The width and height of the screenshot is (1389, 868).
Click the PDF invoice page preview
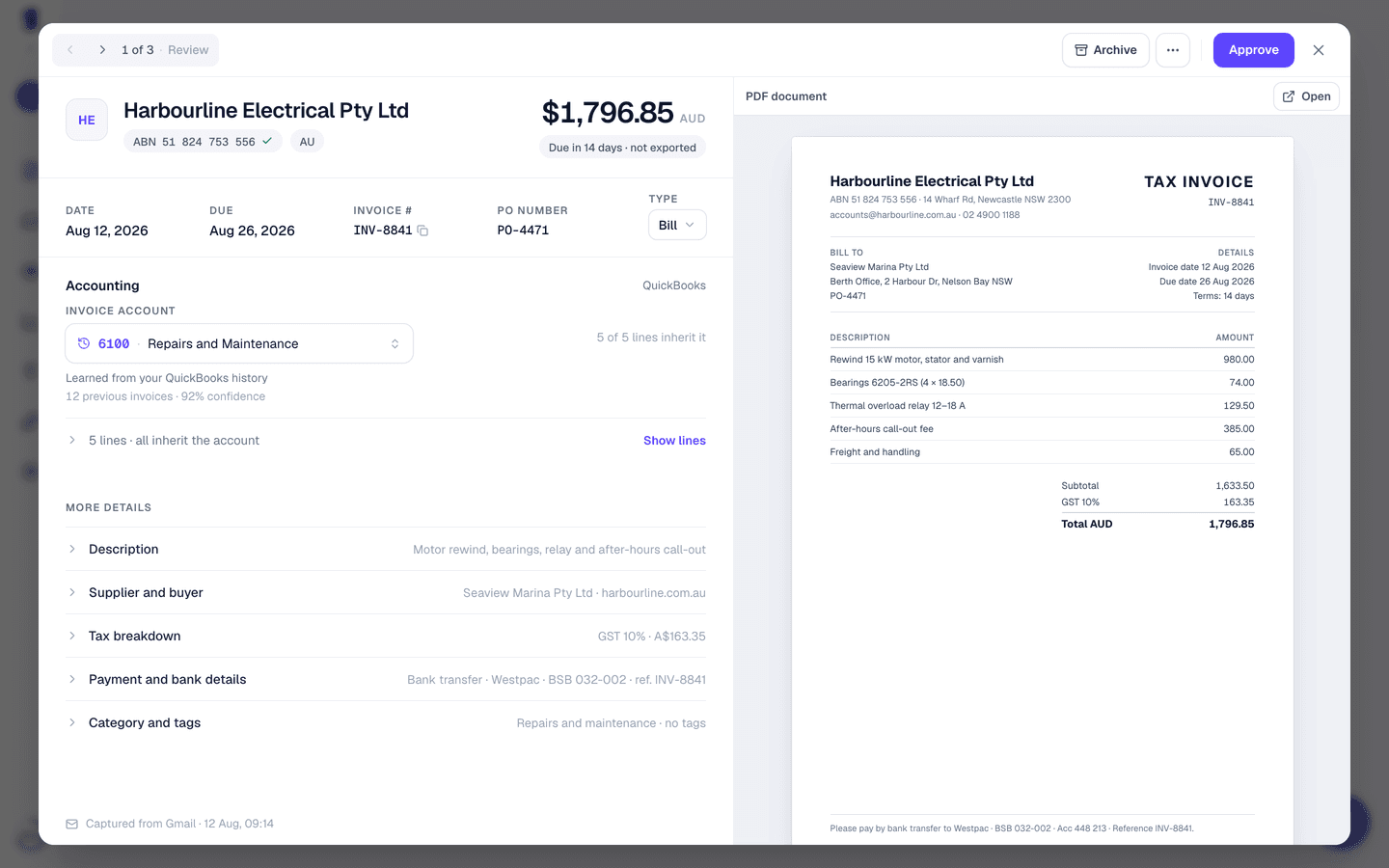[x=1042, y=491]
